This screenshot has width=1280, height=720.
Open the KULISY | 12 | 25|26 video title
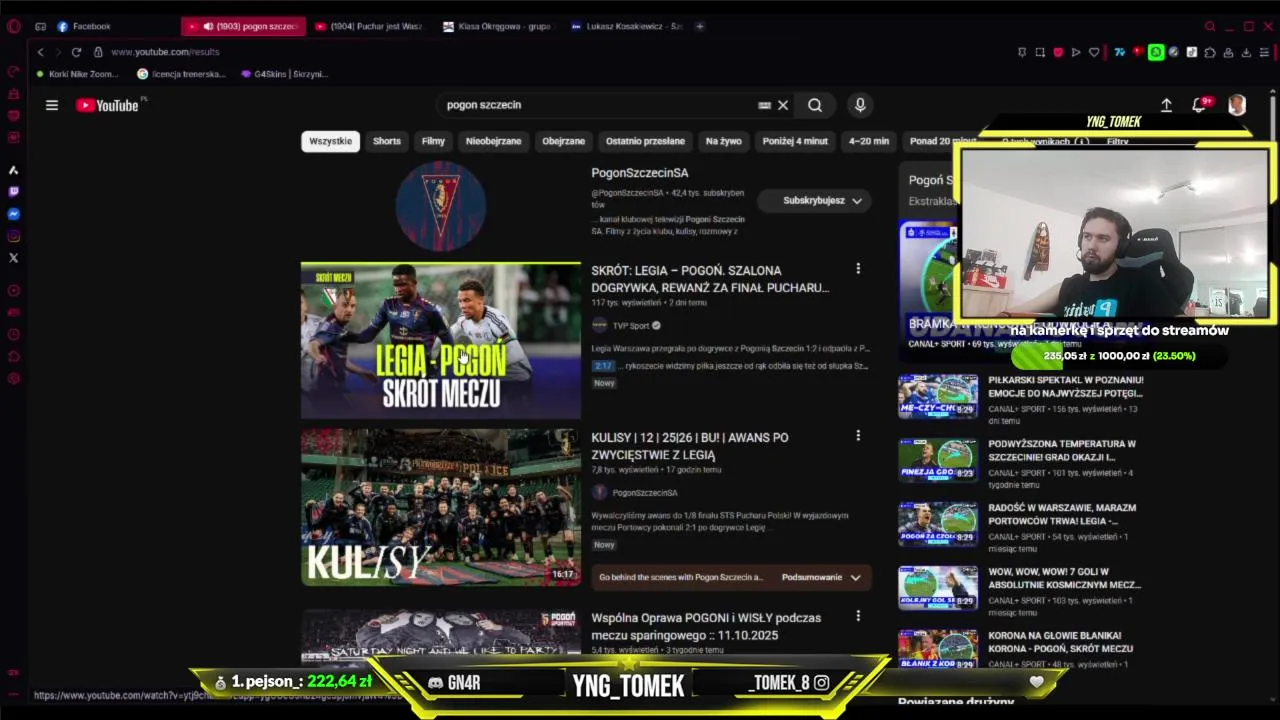point(690,446)
